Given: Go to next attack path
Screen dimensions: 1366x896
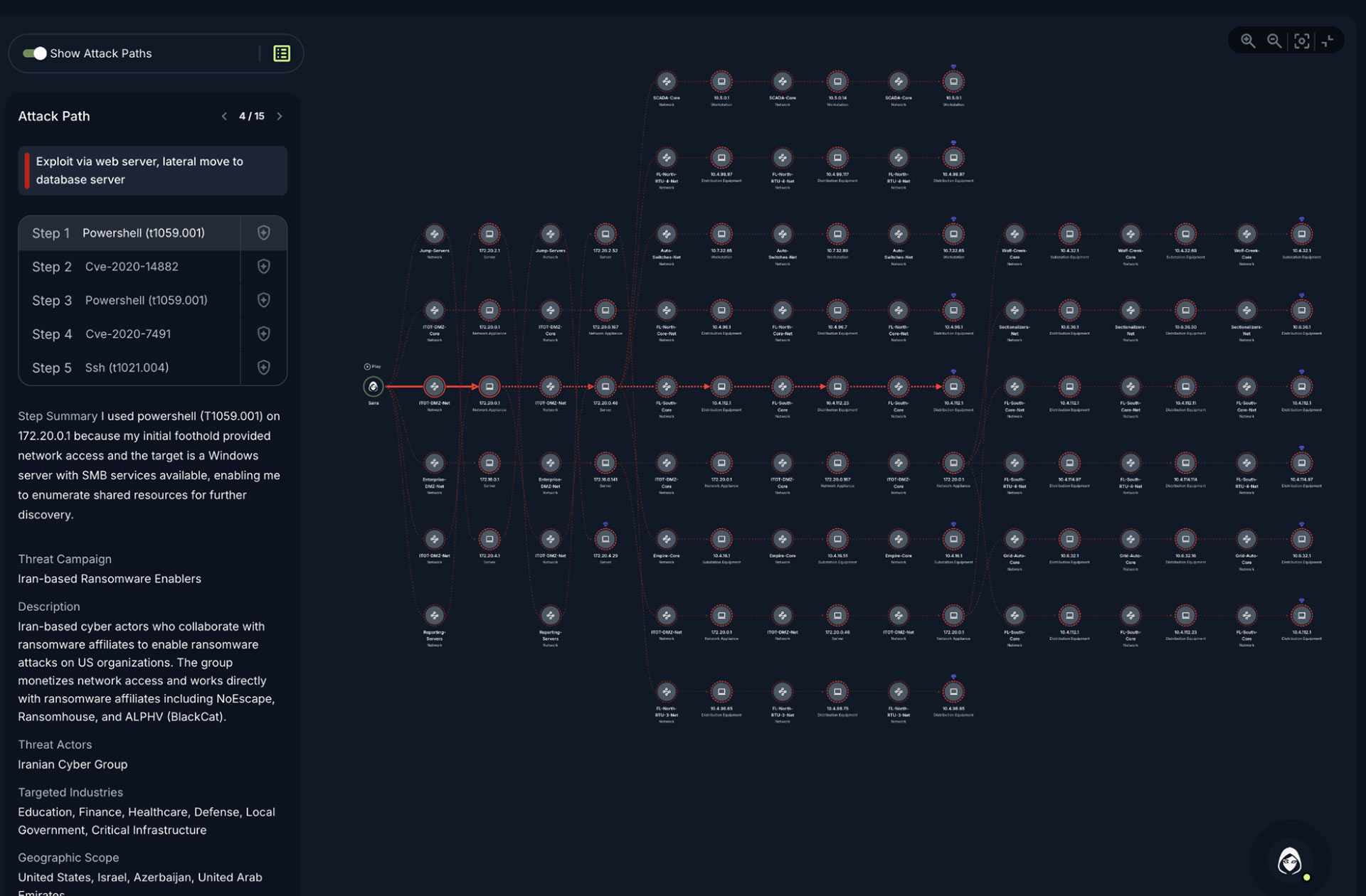Looking at the screenshot, I should tap(280, 117).
